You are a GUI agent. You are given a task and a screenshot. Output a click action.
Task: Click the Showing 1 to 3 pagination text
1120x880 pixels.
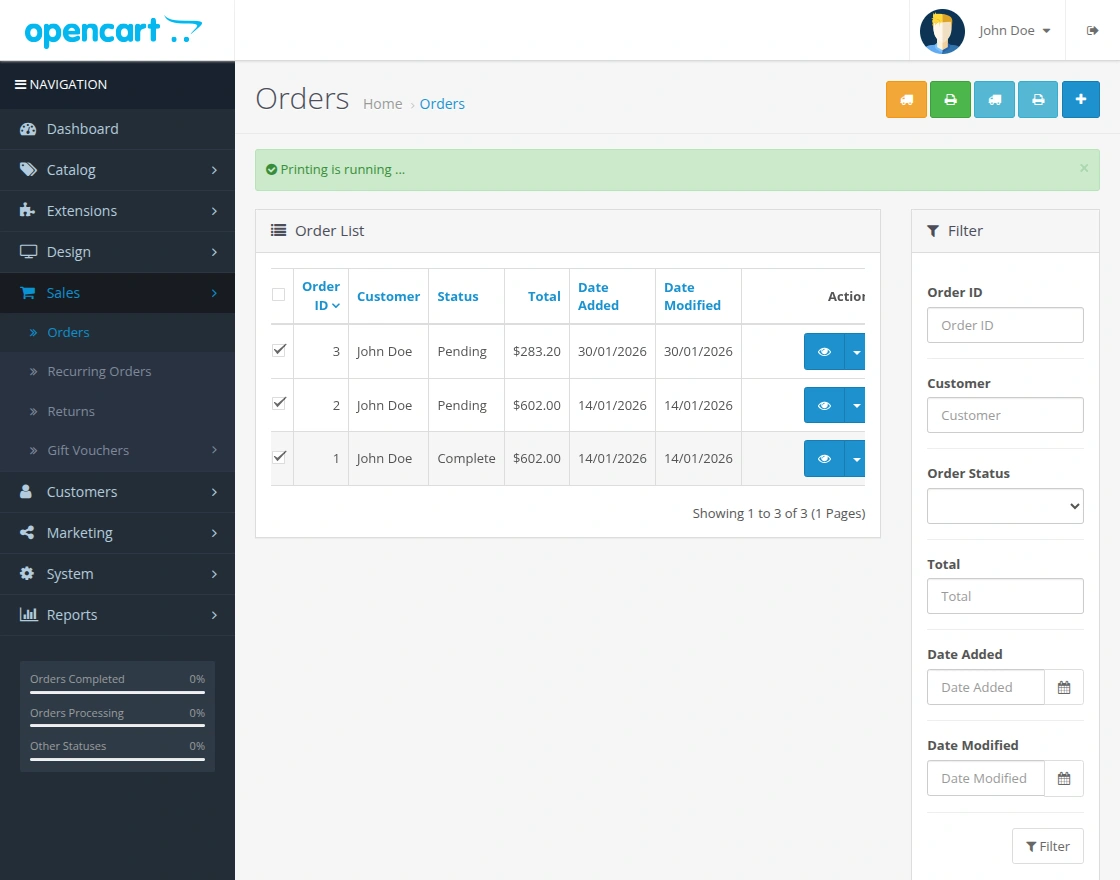(x=779, y=514)
